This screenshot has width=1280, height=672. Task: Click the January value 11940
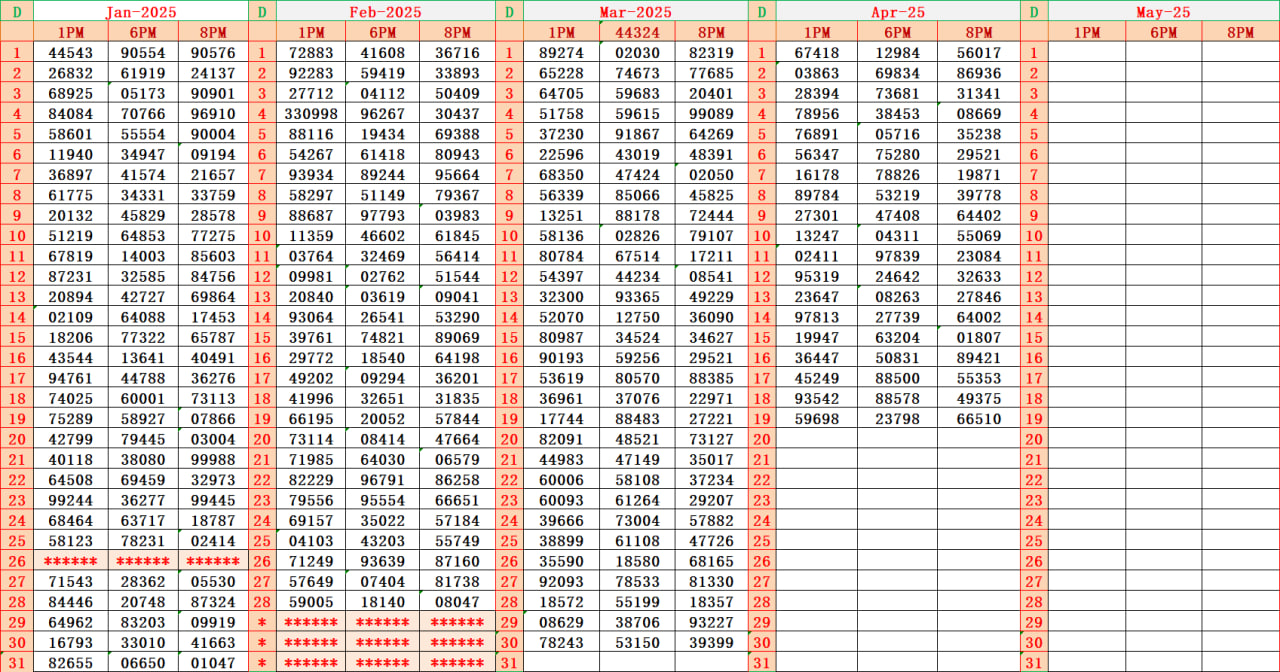[70, 154]
